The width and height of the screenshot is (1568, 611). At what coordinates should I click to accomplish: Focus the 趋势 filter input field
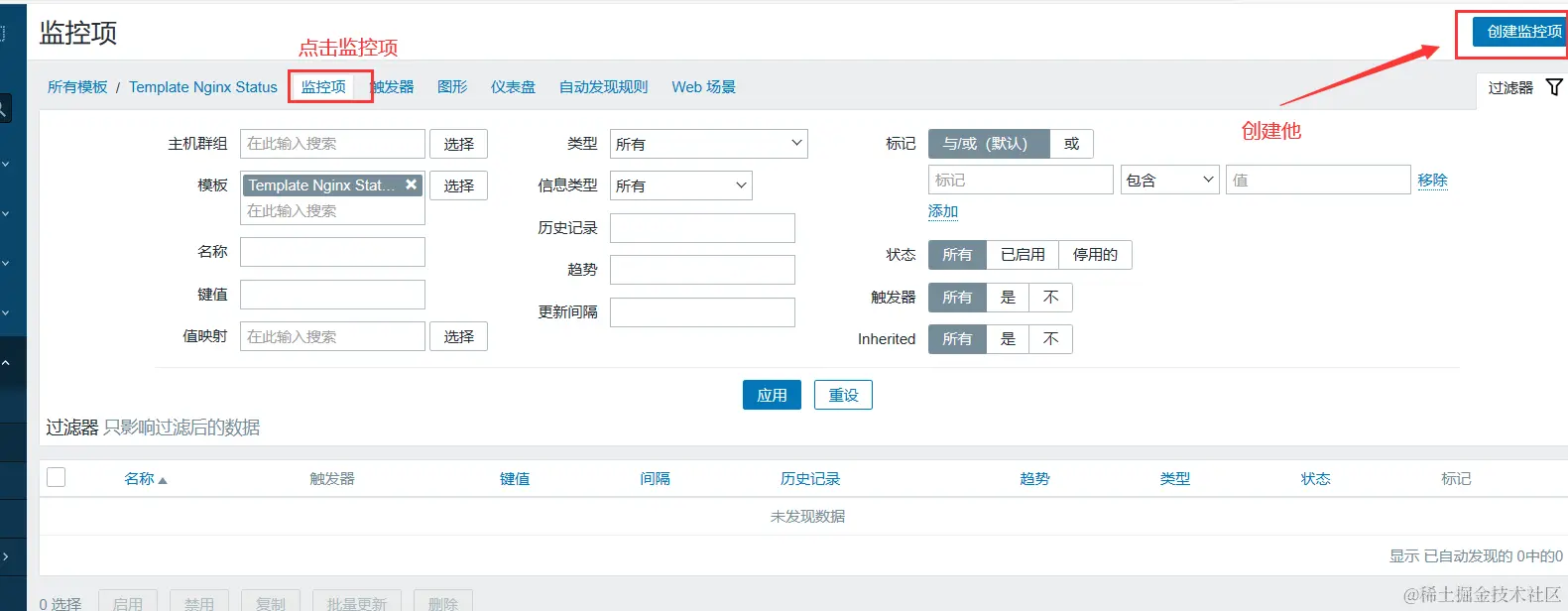pyautogui.click(x=702, y=270)
